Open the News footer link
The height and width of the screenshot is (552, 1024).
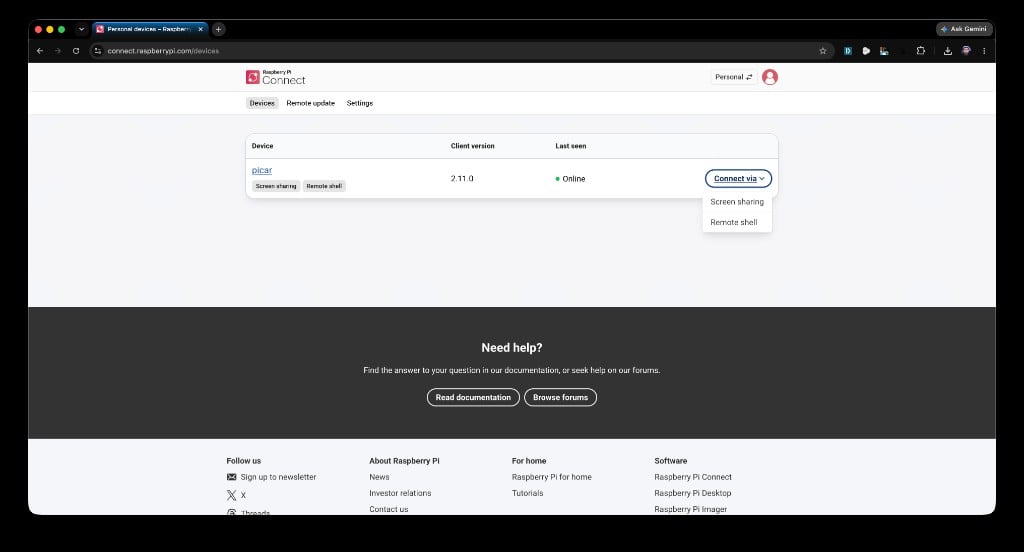[x=379, y=477]
